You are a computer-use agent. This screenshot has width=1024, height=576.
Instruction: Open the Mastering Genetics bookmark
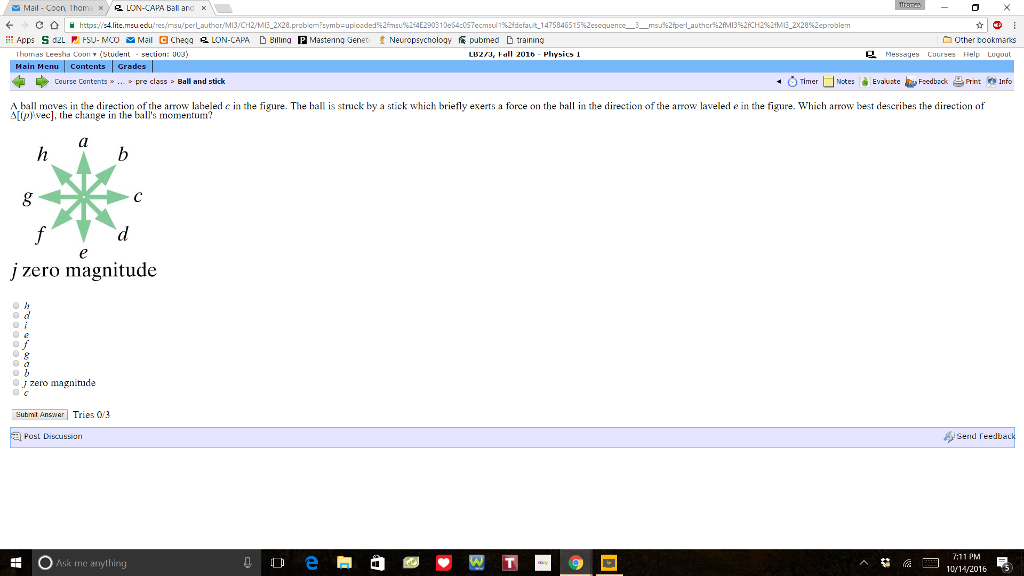point(334,40)
